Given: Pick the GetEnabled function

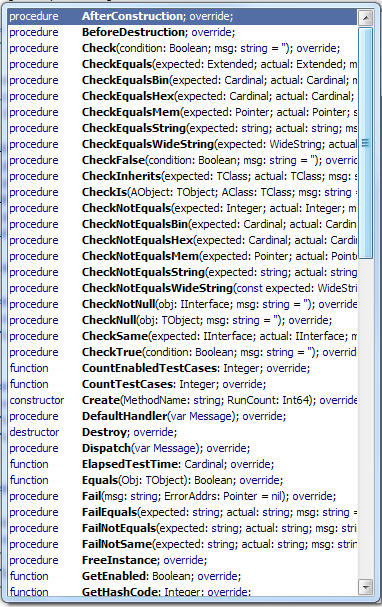Looking at the screenshot, I should click(182, 576).
